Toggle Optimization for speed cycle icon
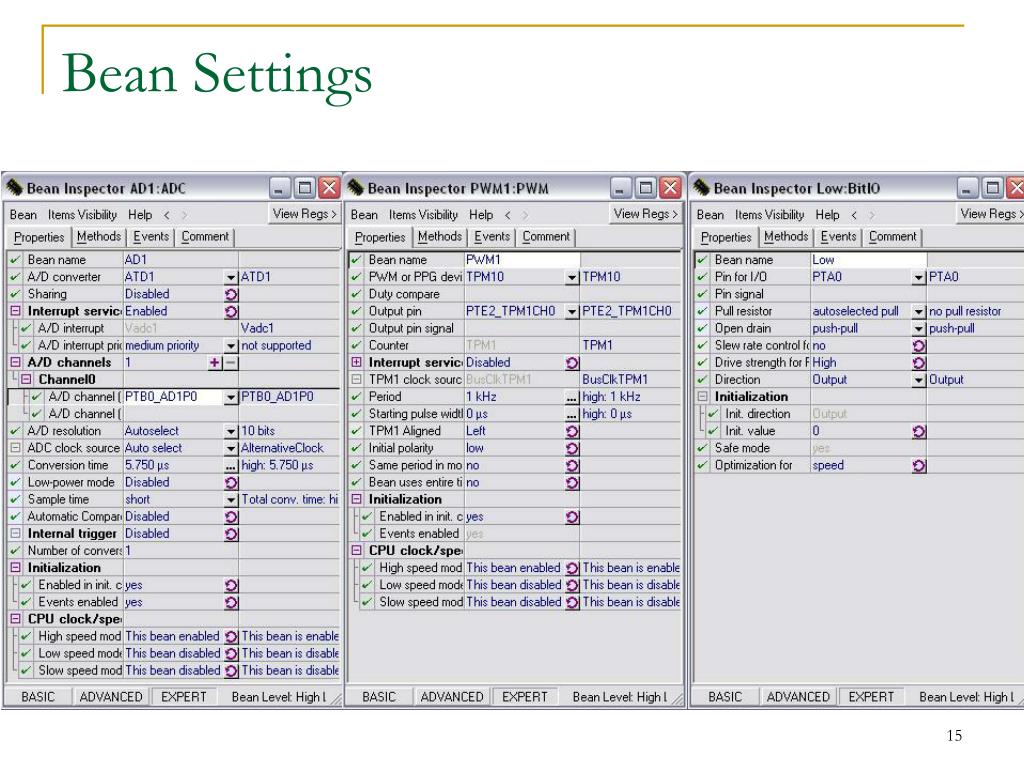 919,466
